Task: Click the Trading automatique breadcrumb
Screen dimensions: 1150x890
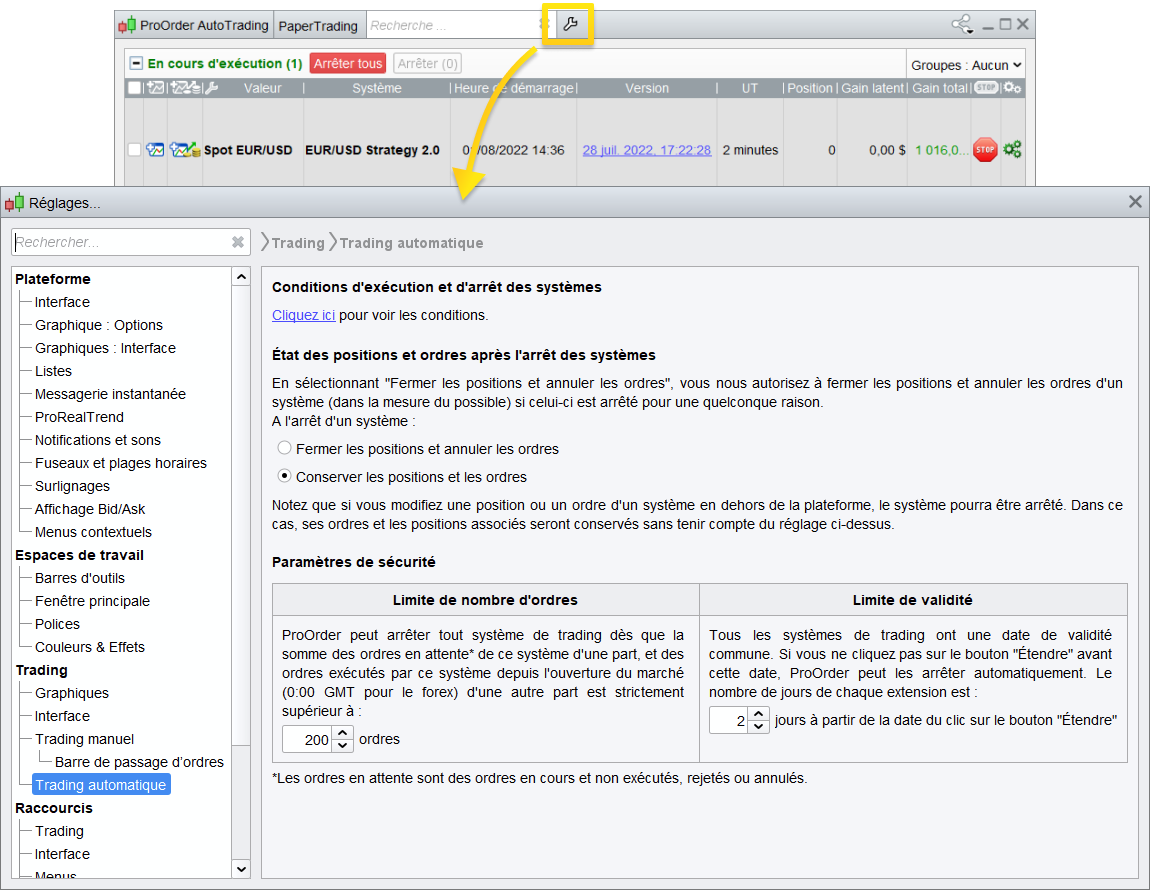Action: [411, 243]
